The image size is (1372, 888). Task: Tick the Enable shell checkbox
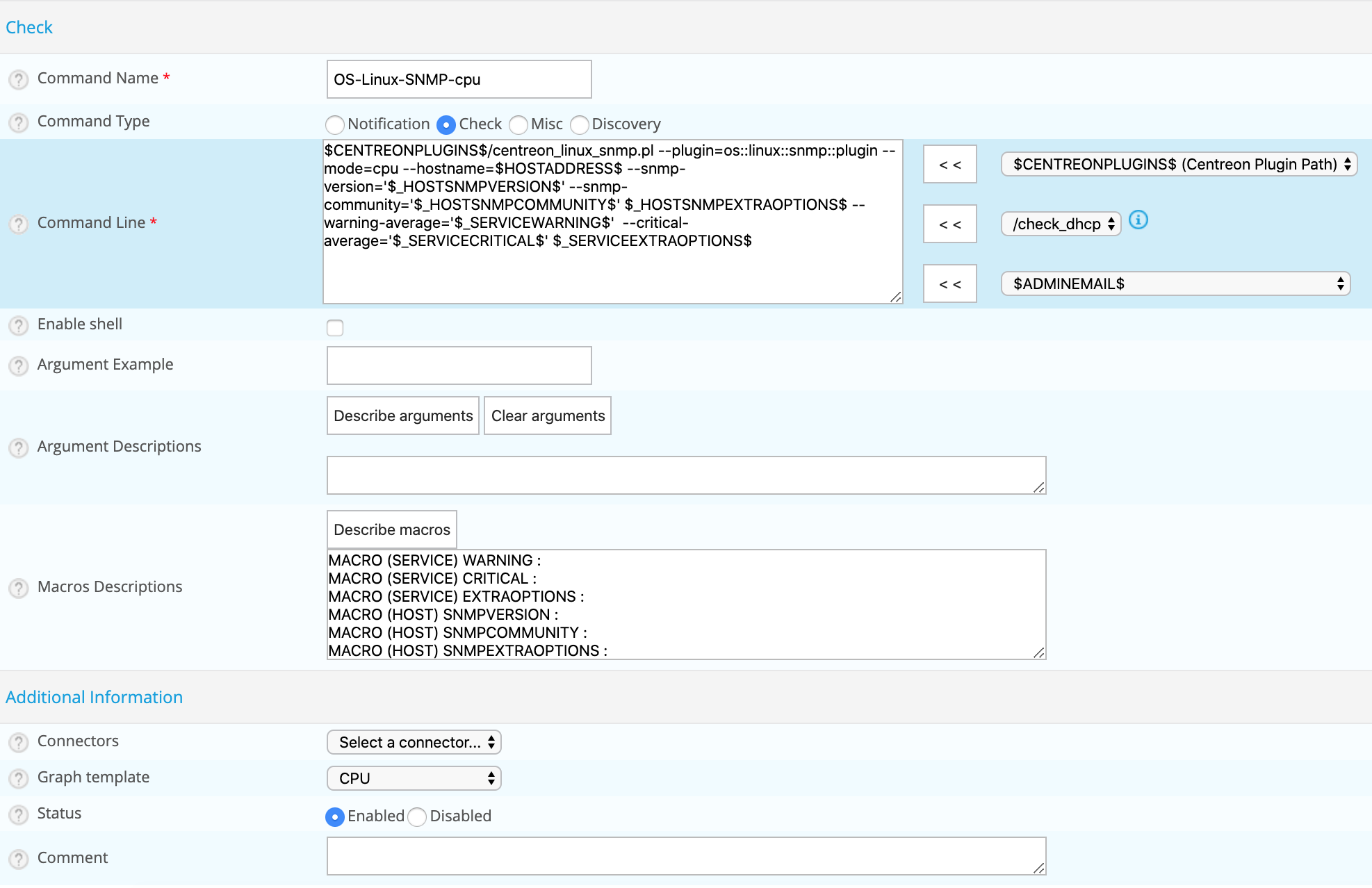[x=335, y=327]
